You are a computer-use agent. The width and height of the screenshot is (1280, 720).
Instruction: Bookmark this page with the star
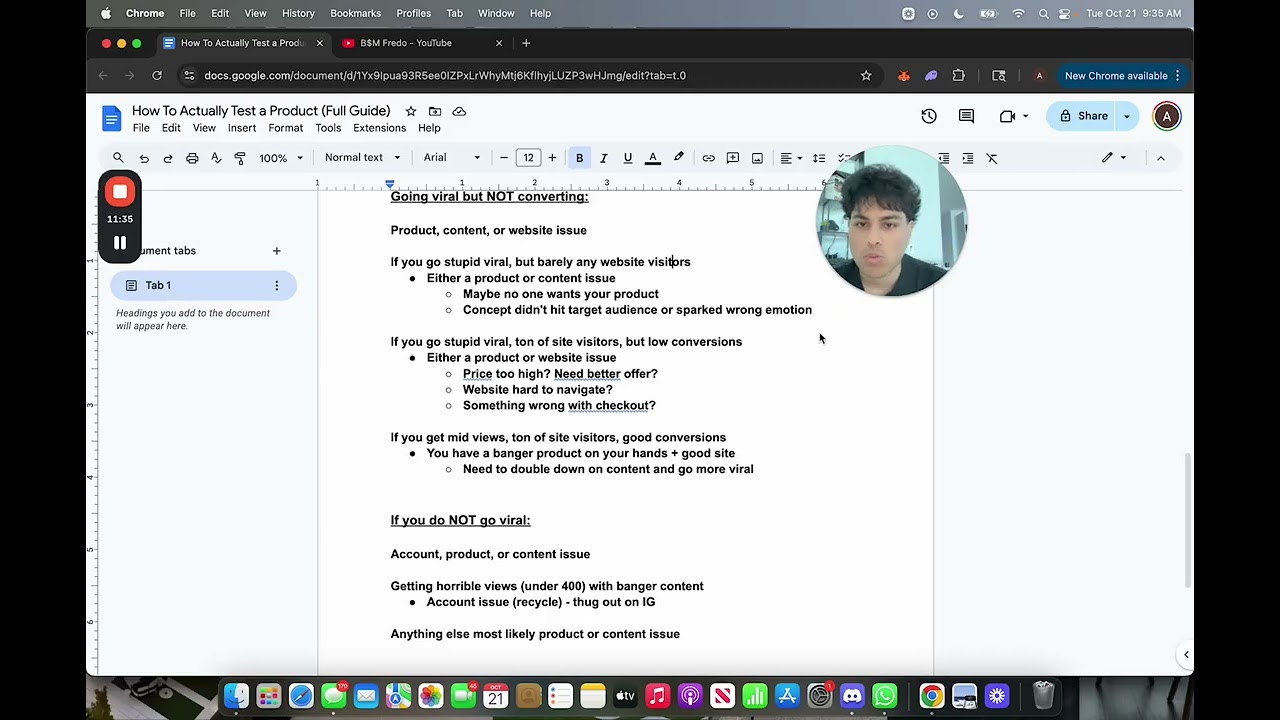tap(866, 75)
